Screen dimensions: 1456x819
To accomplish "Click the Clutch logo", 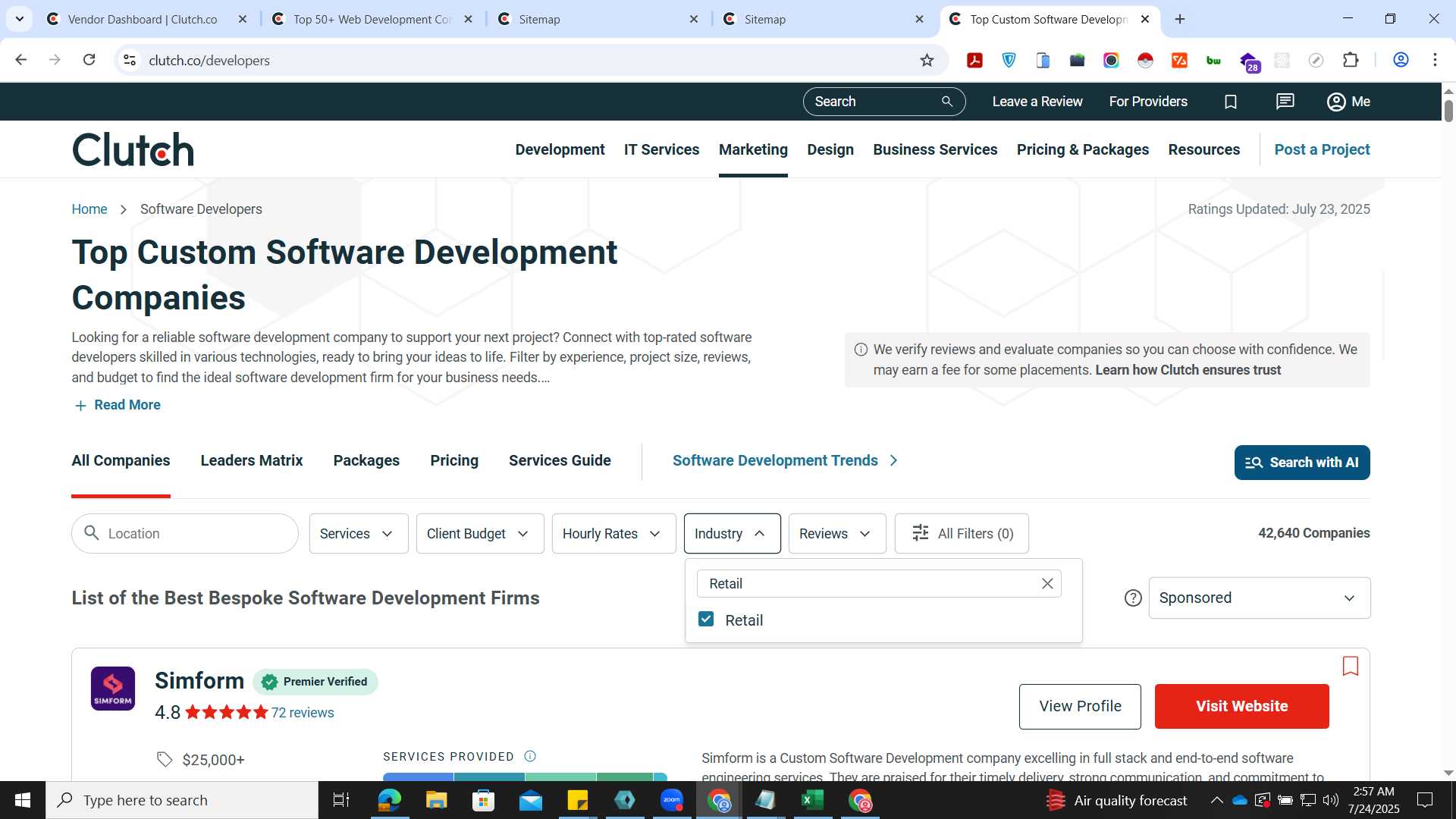I will click(133, 149).
